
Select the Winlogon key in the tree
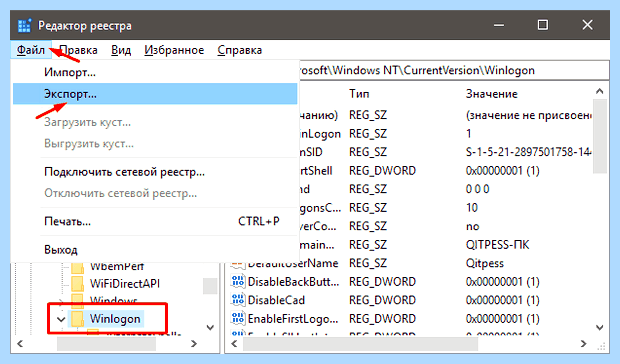point(115,319)
